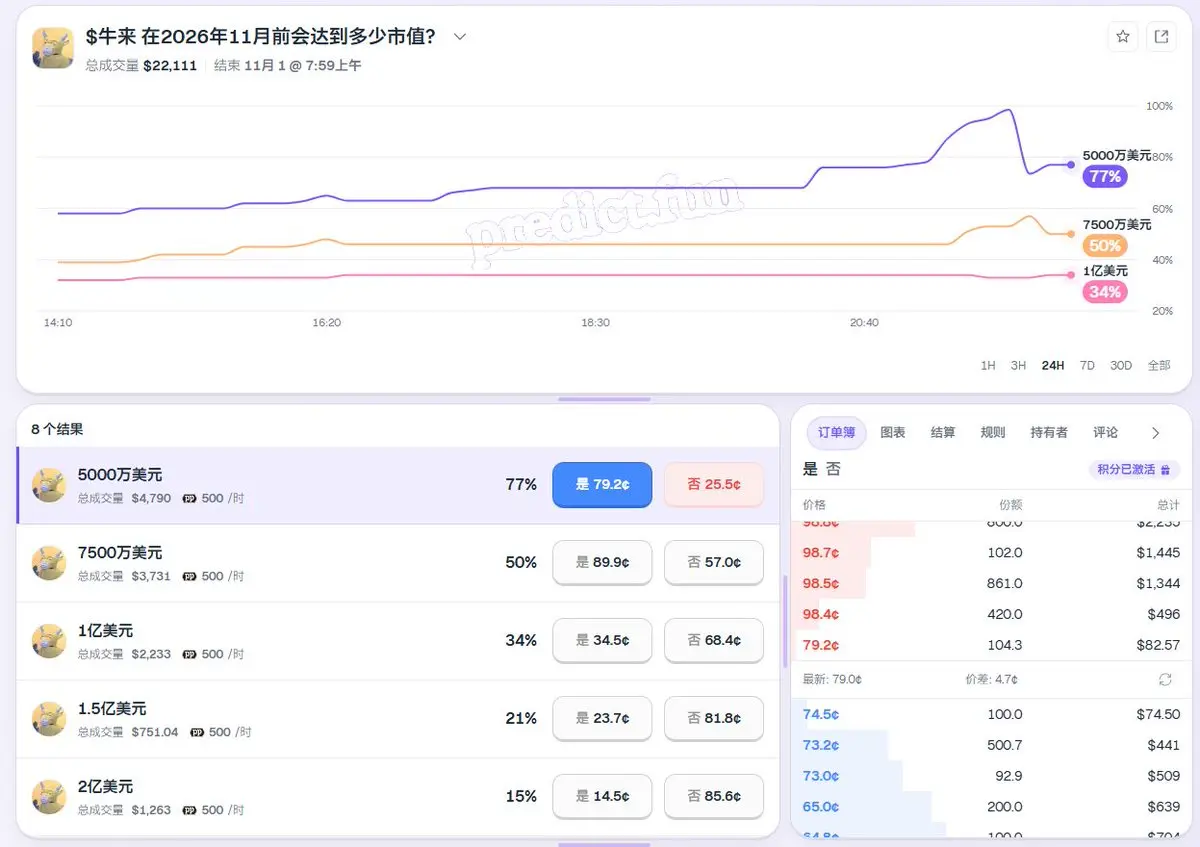Viewport: 1200px width, 847px height.
Task: Buy No at 25.5¢ for 5000万美元
Action: click(x=714, y=485)
